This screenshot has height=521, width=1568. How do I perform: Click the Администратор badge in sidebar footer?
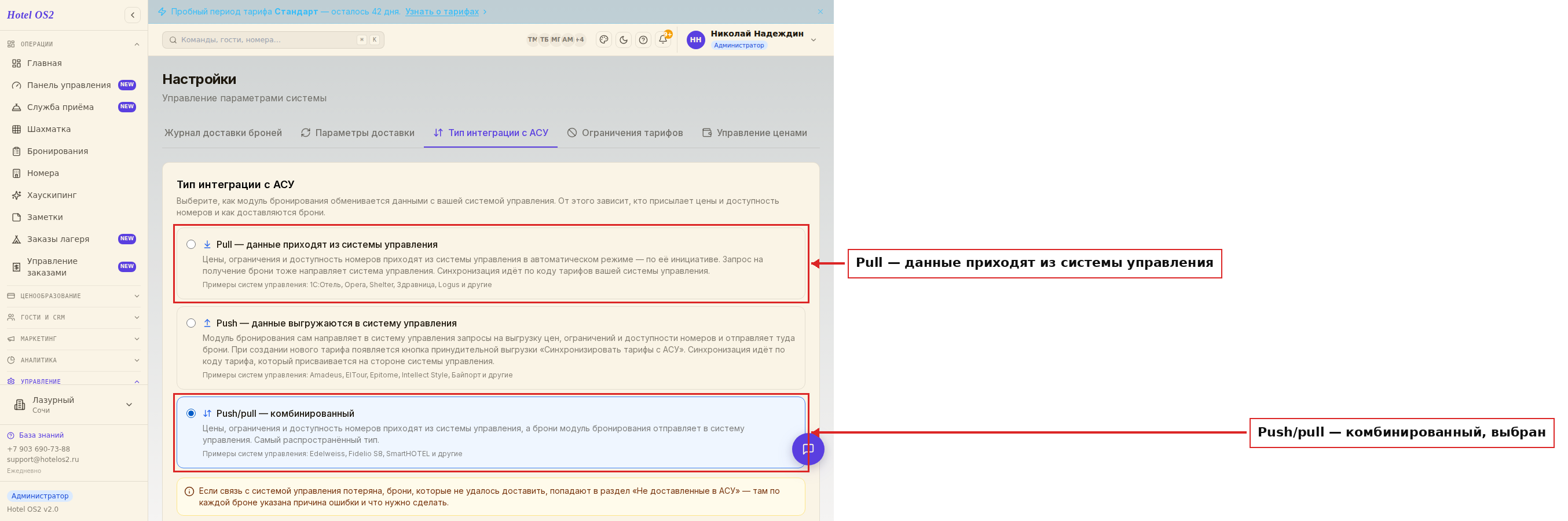tap(39, 496)
